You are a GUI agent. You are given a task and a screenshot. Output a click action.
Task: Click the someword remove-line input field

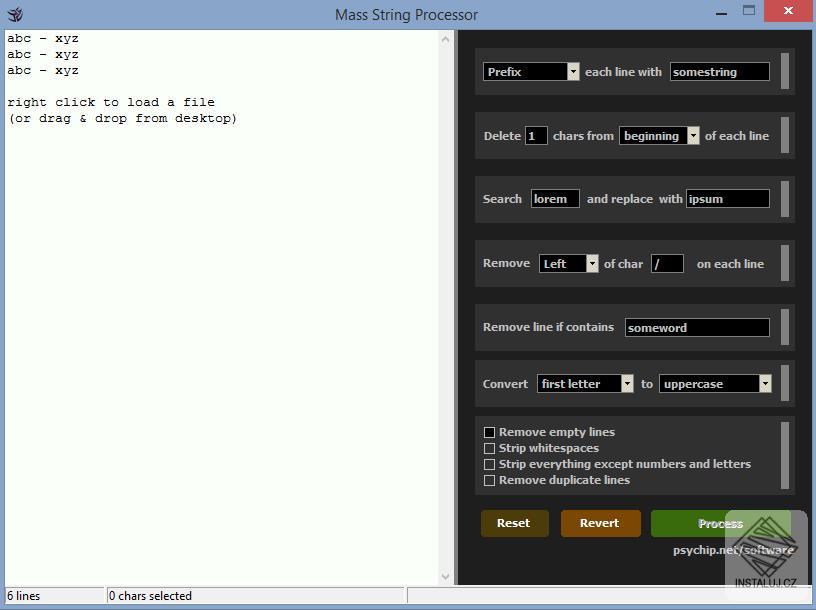coord(695,327)
